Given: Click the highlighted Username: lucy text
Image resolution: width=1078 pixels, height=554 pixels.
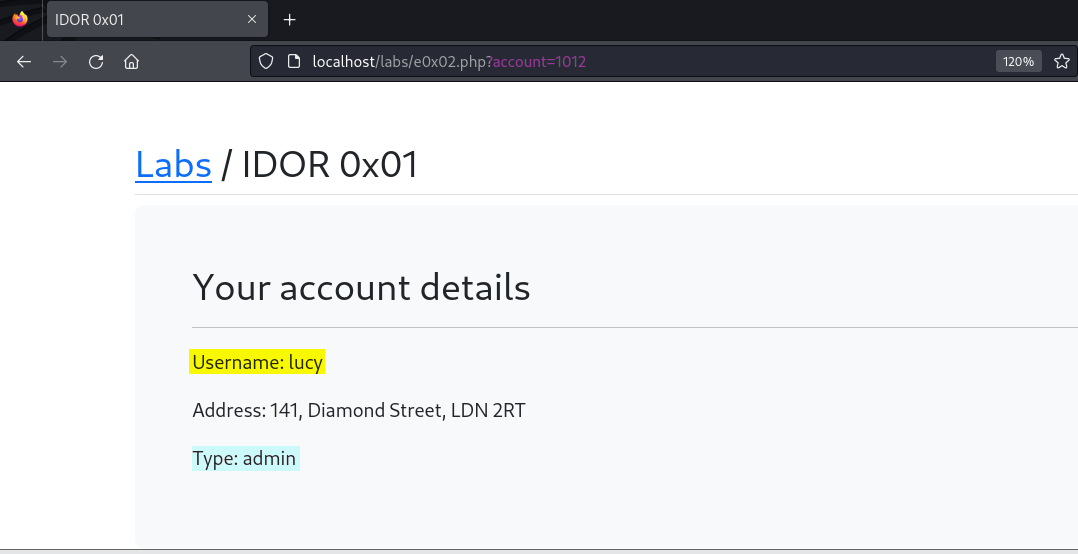Looking at the screenshot, I should click(257, 362).
